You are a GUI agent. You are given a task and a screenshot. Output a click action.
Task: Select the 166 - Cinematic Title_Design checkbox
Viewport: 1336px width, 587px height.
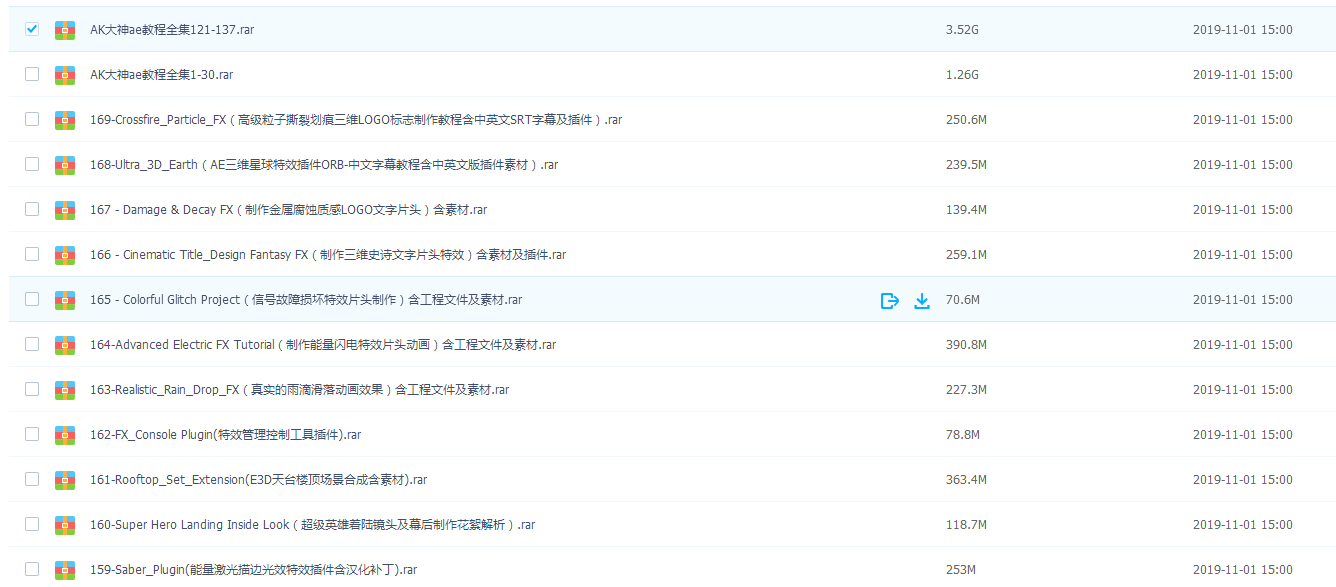click(x=32, y=254)
